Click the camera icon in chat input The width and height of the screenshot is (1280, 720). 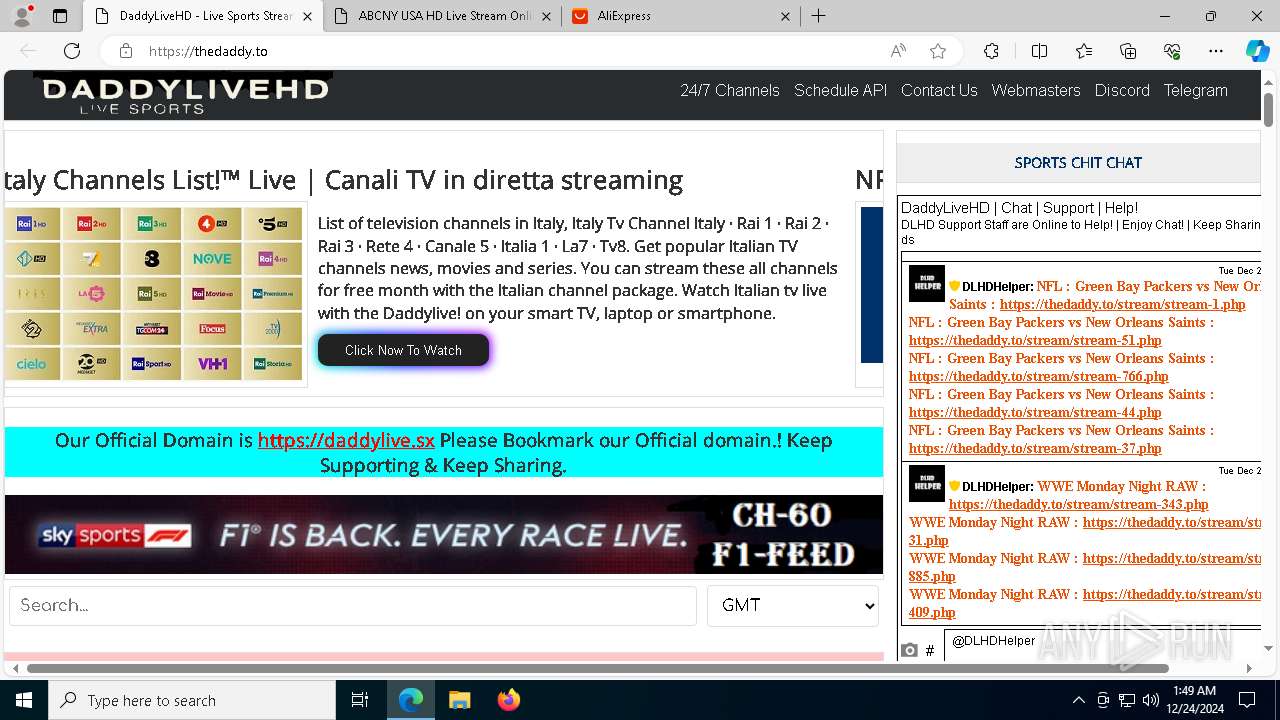[x=909, y=650]
